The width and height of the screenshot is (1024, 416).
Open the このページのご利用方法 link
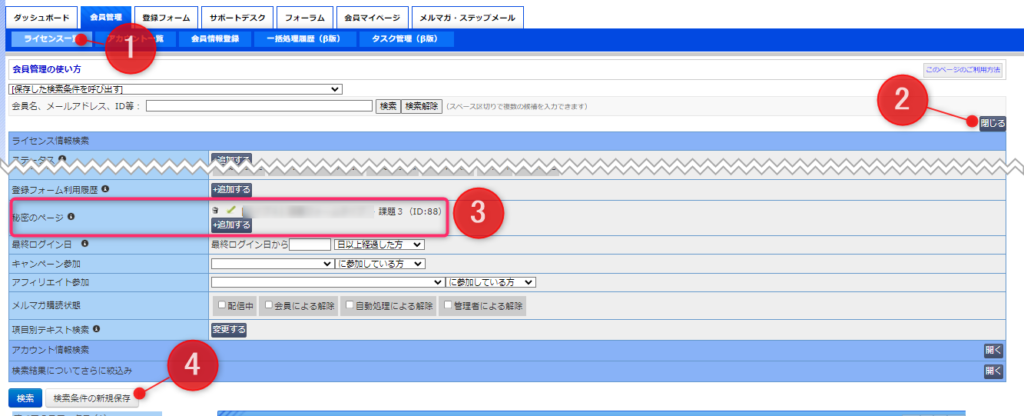(x=962, y=70)
